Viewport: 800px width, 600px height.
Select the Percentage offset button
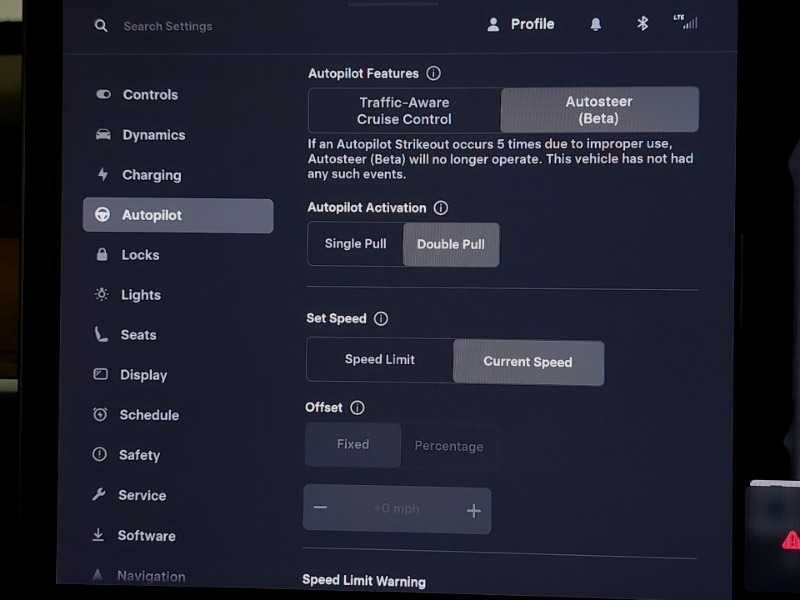(x=449, y=446)
